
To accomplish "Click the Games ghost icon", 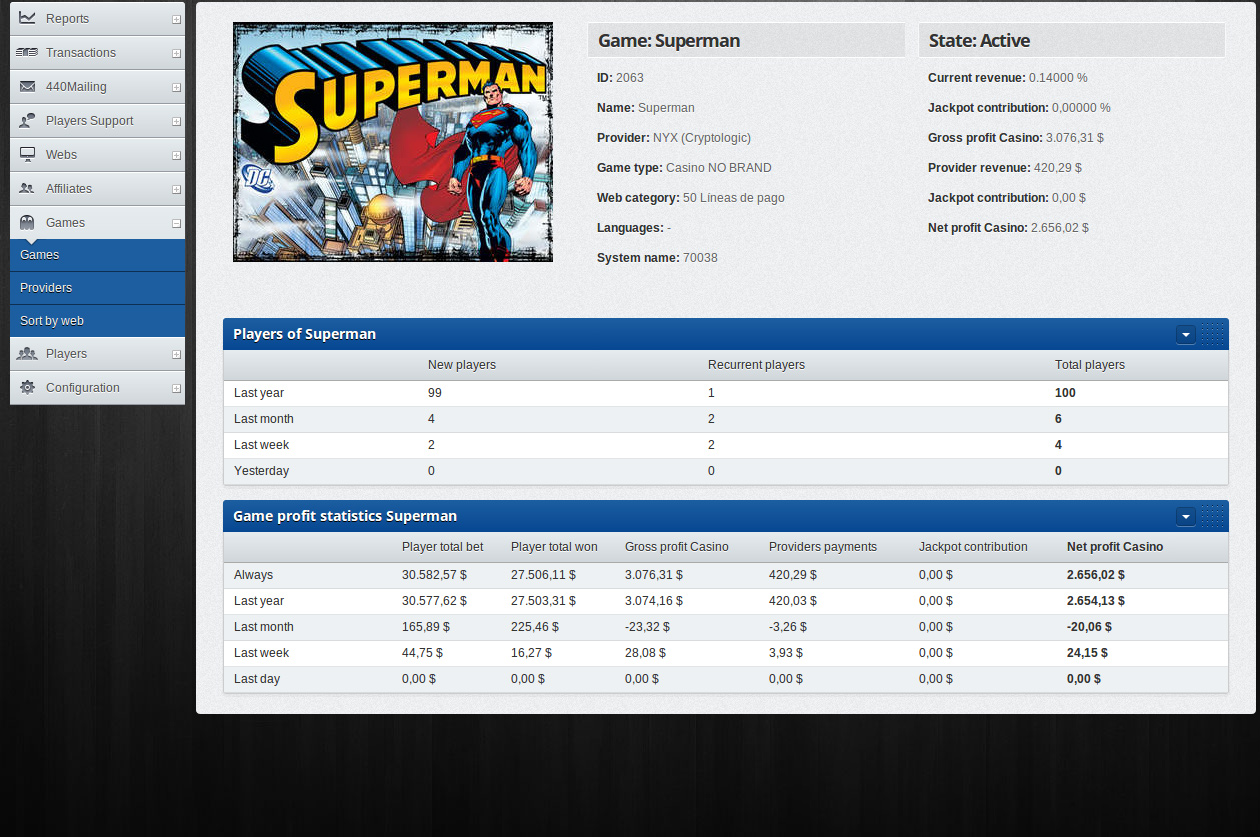I will click(x=27, y=222).
